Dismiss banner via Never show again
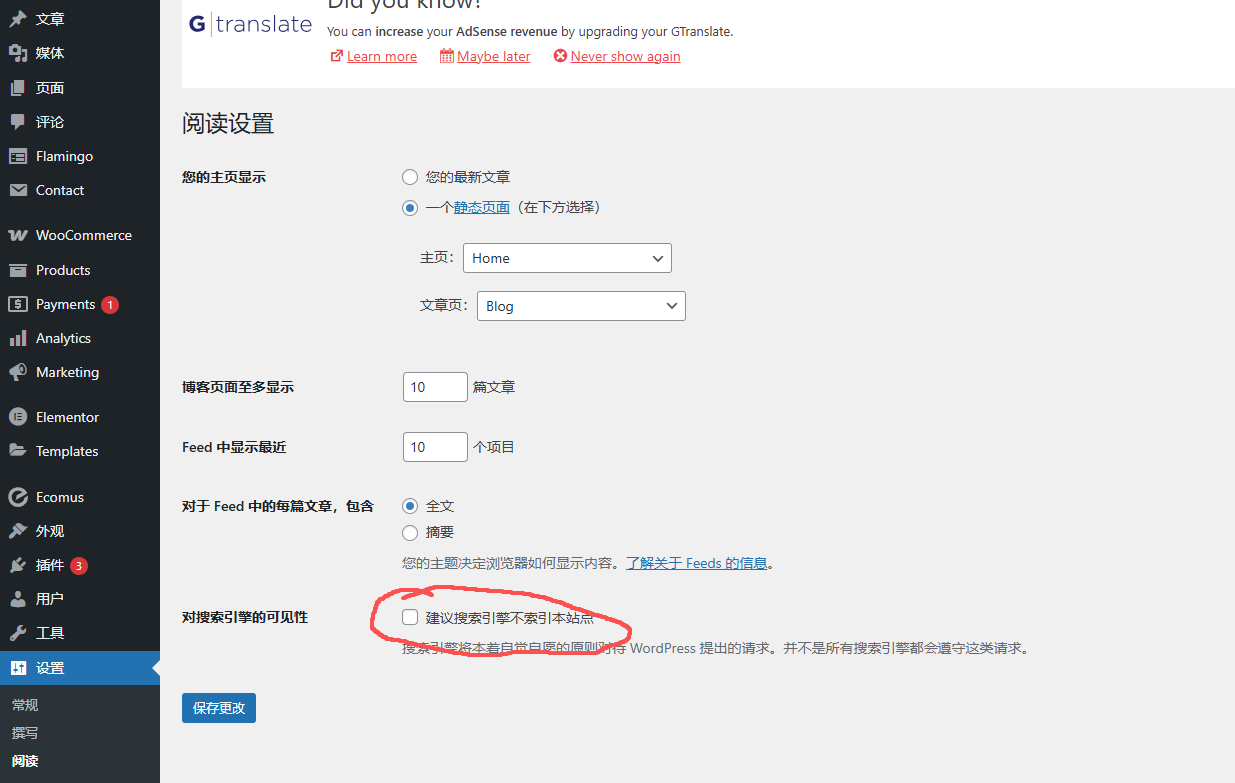The height and width of the screenshot is (783, 1235). [625, 56]
